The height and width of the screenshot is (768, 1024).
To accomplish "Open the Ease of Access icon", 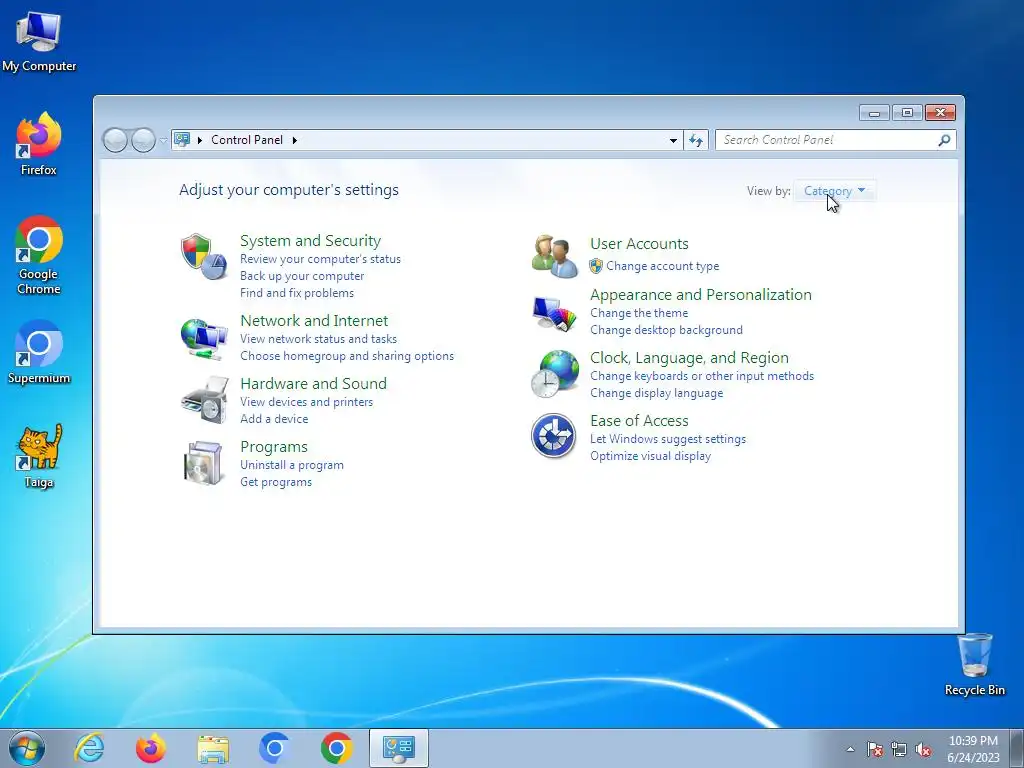I will [553, 436].
